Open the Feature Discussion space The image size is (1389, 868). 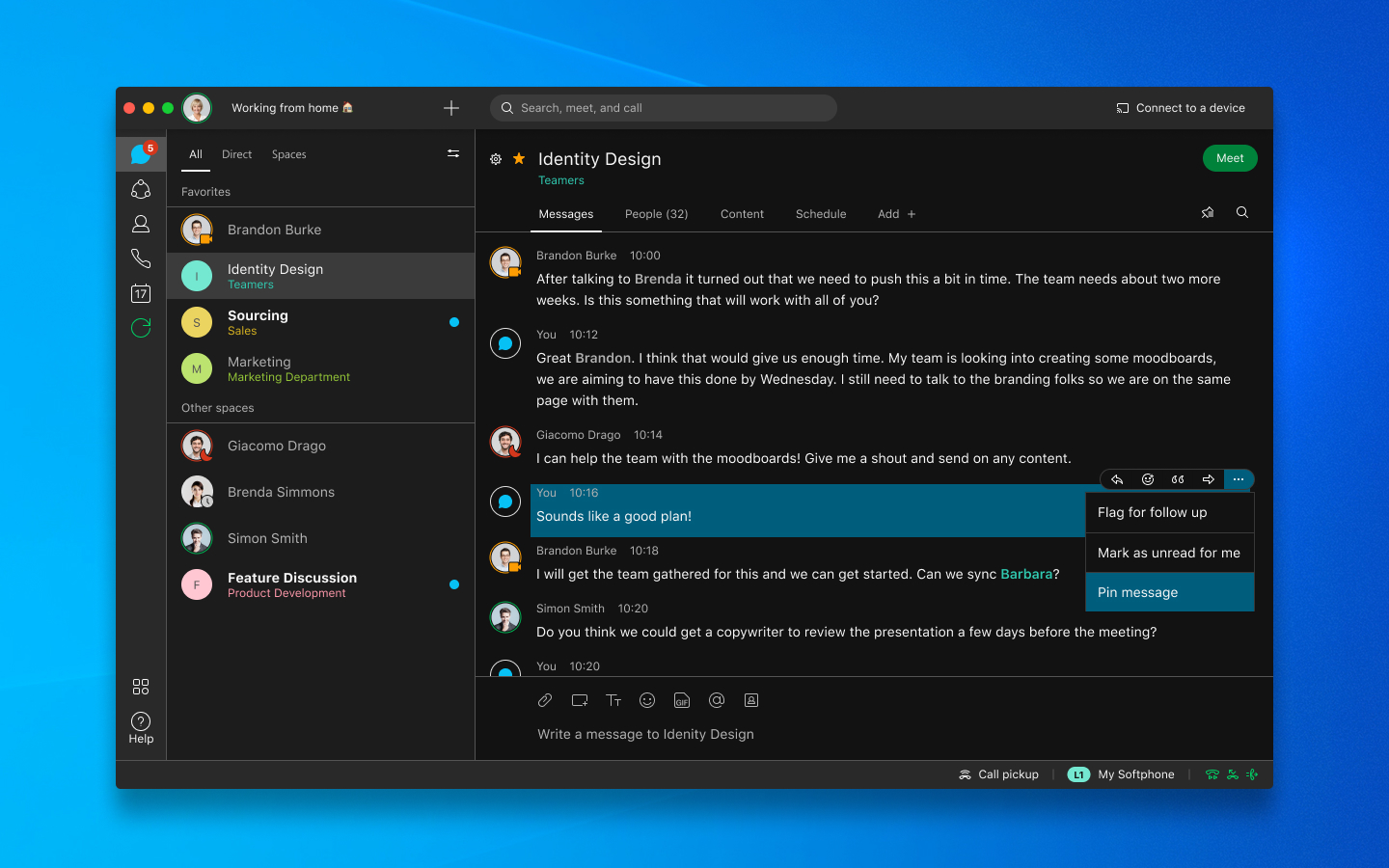320,584
